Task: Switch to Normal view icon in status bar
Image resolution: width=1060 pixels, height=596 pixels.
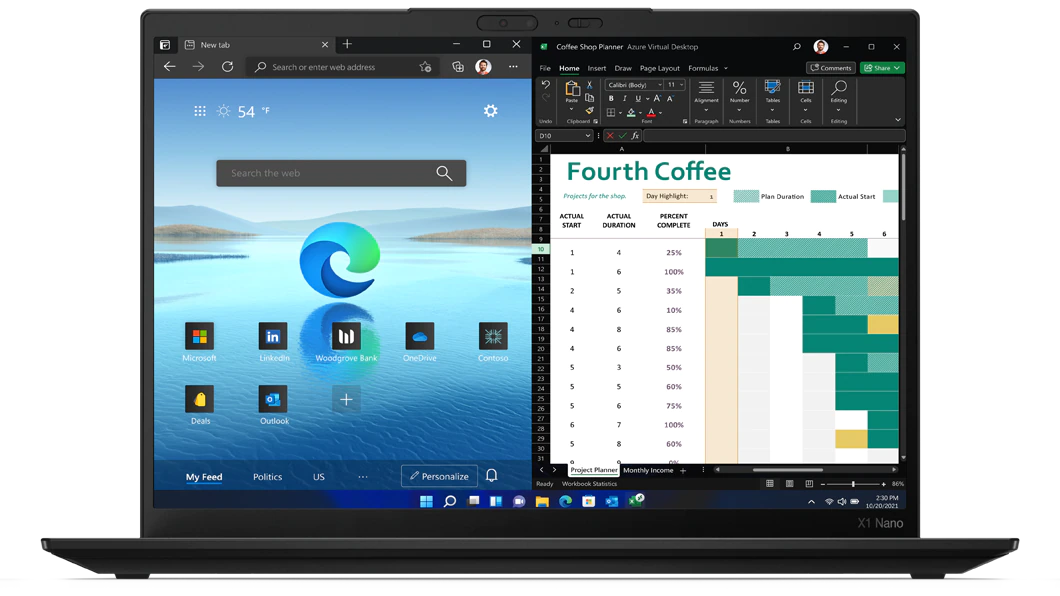Action: point(769,484)
